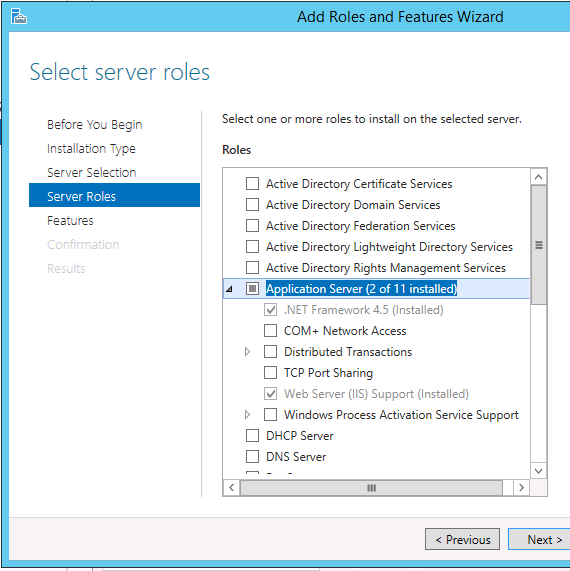Check Active Directory Certificate Services checkbox
The image size is (570, 571).
[x=252, y=184]
